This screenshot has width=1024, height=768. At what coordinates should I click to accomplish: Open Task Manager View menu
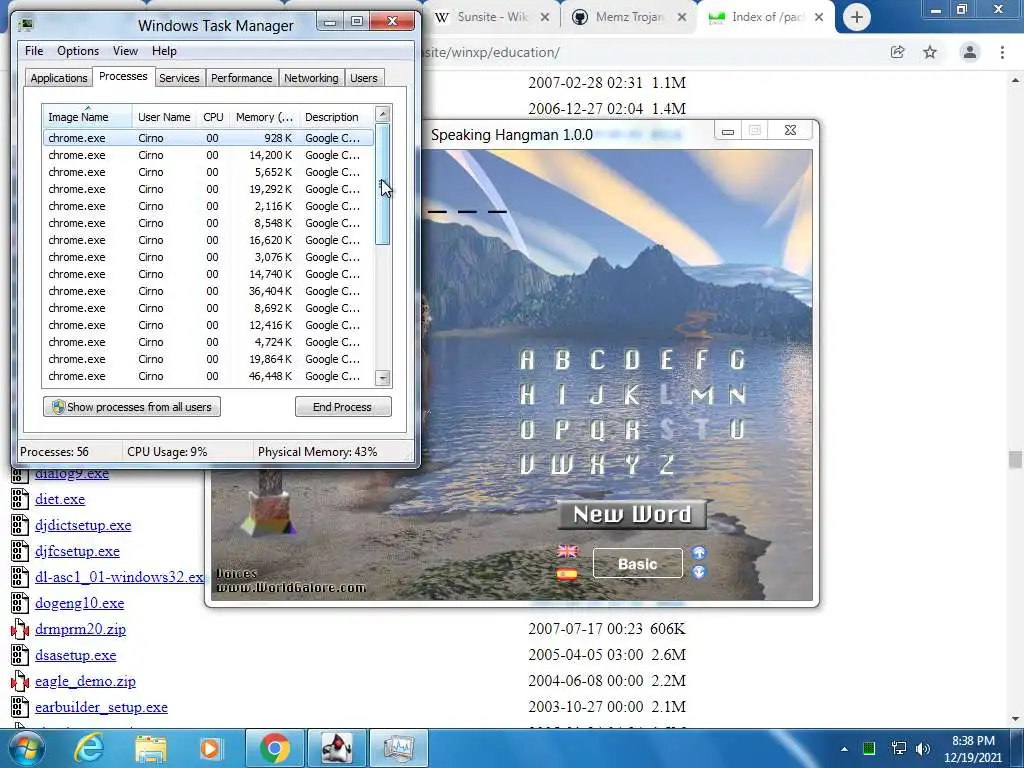[x=125, y=51]
